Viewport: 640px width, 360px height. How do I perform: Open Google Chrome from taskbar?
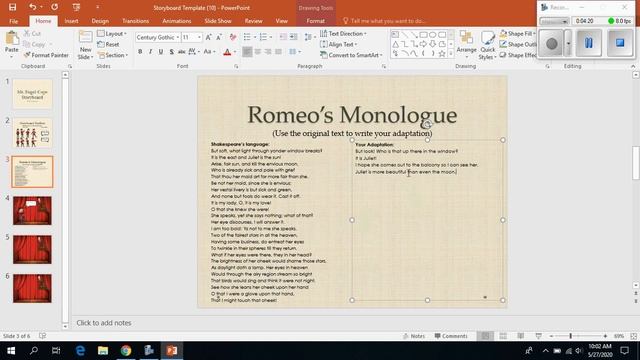(126, 351)
